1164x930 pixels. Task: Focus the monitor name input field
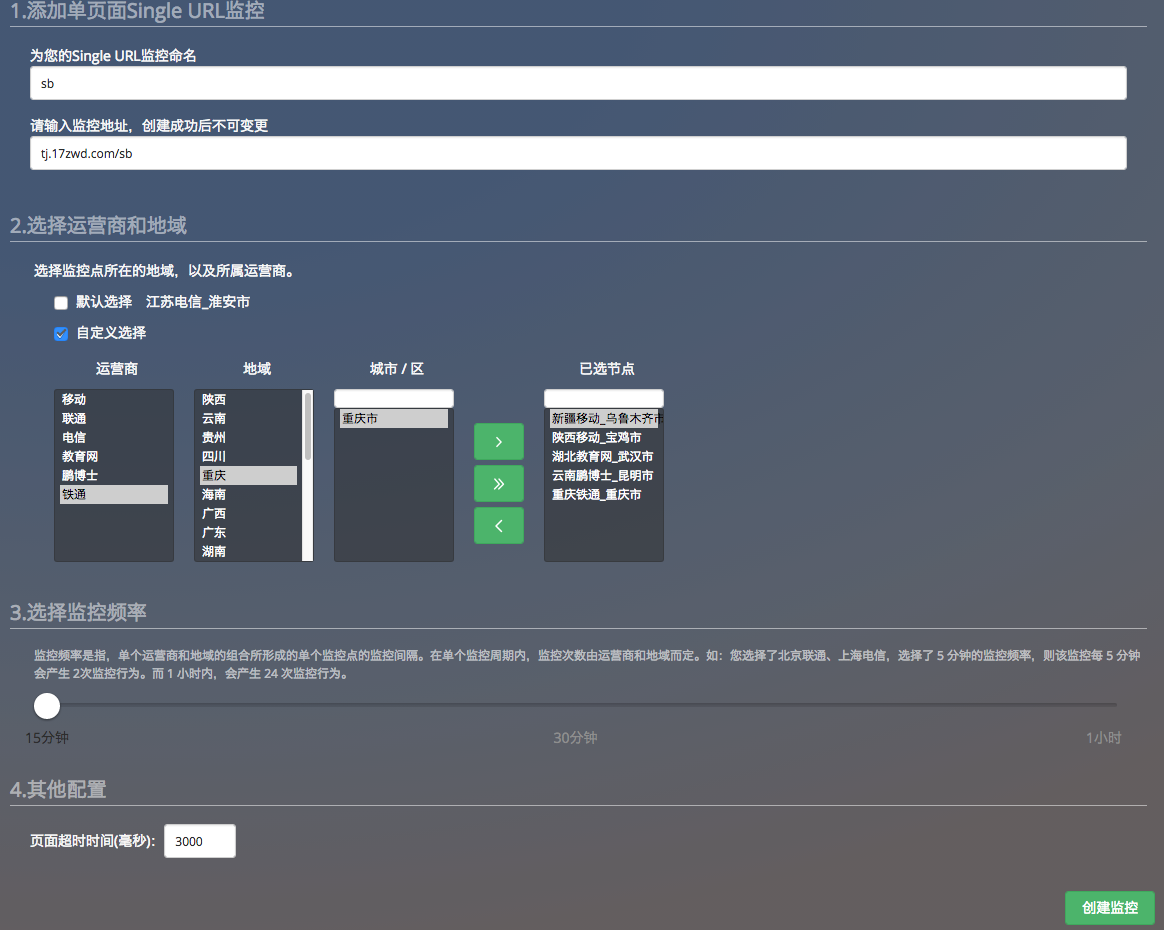[x=578, y=84]
